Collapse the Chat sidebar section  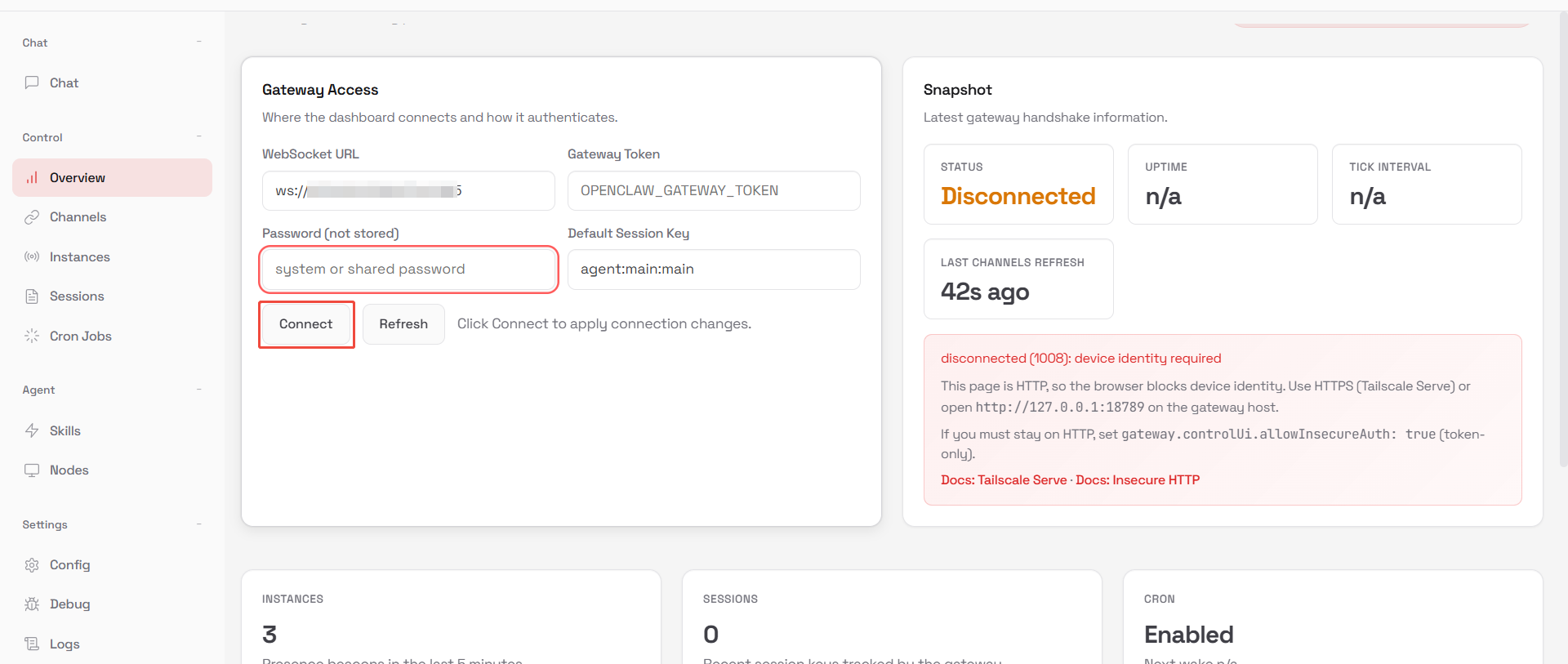(x=199, y=42)
